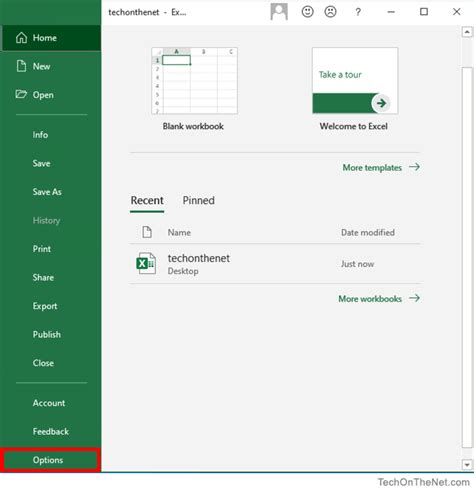Send a frown feedback face icon
474x491 pixels.
pyautogui.click(x=330, y=12)
